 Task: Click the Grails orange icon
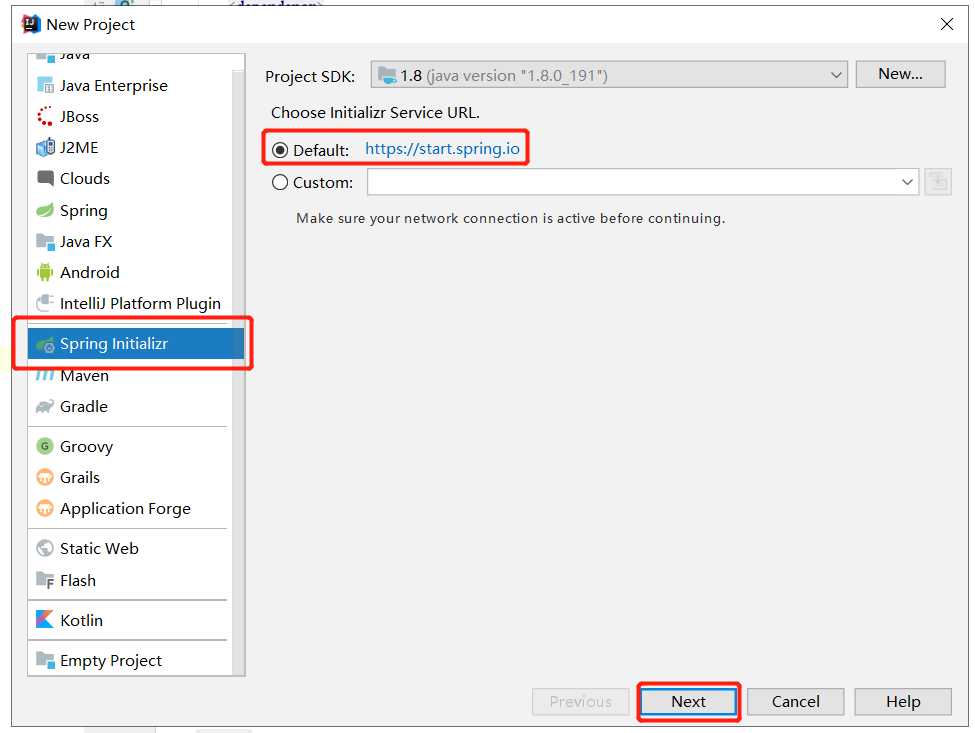(45, 477)
